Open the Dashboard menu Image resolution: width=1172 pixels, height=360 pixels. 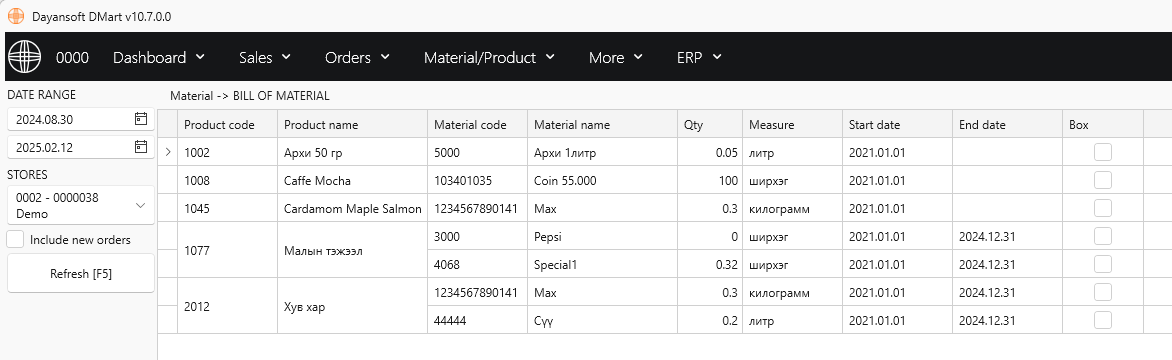pos(158,58)
